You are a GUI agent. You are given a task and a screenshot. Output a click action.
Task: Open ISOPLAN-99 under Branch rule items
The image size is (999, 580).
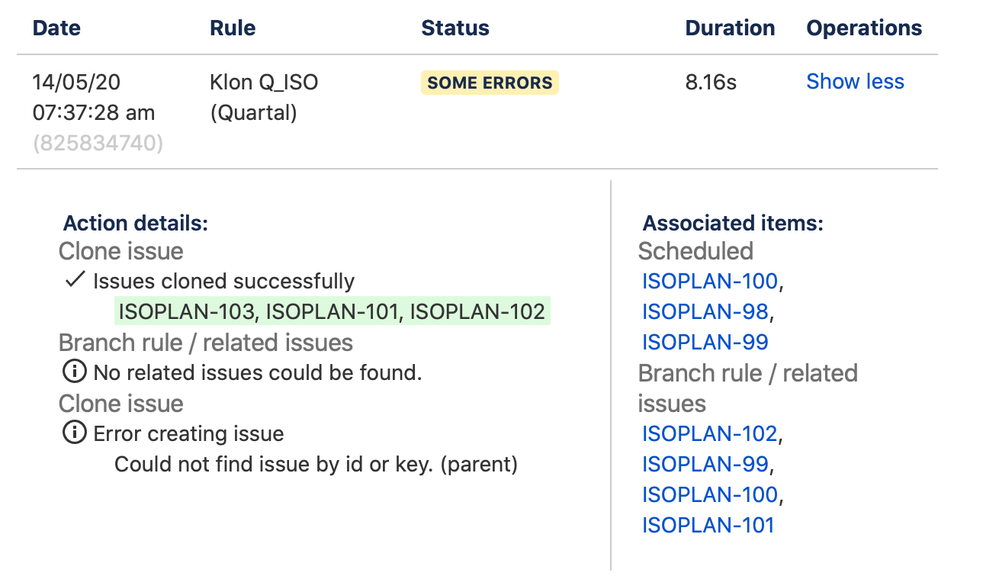pos(705,464)
